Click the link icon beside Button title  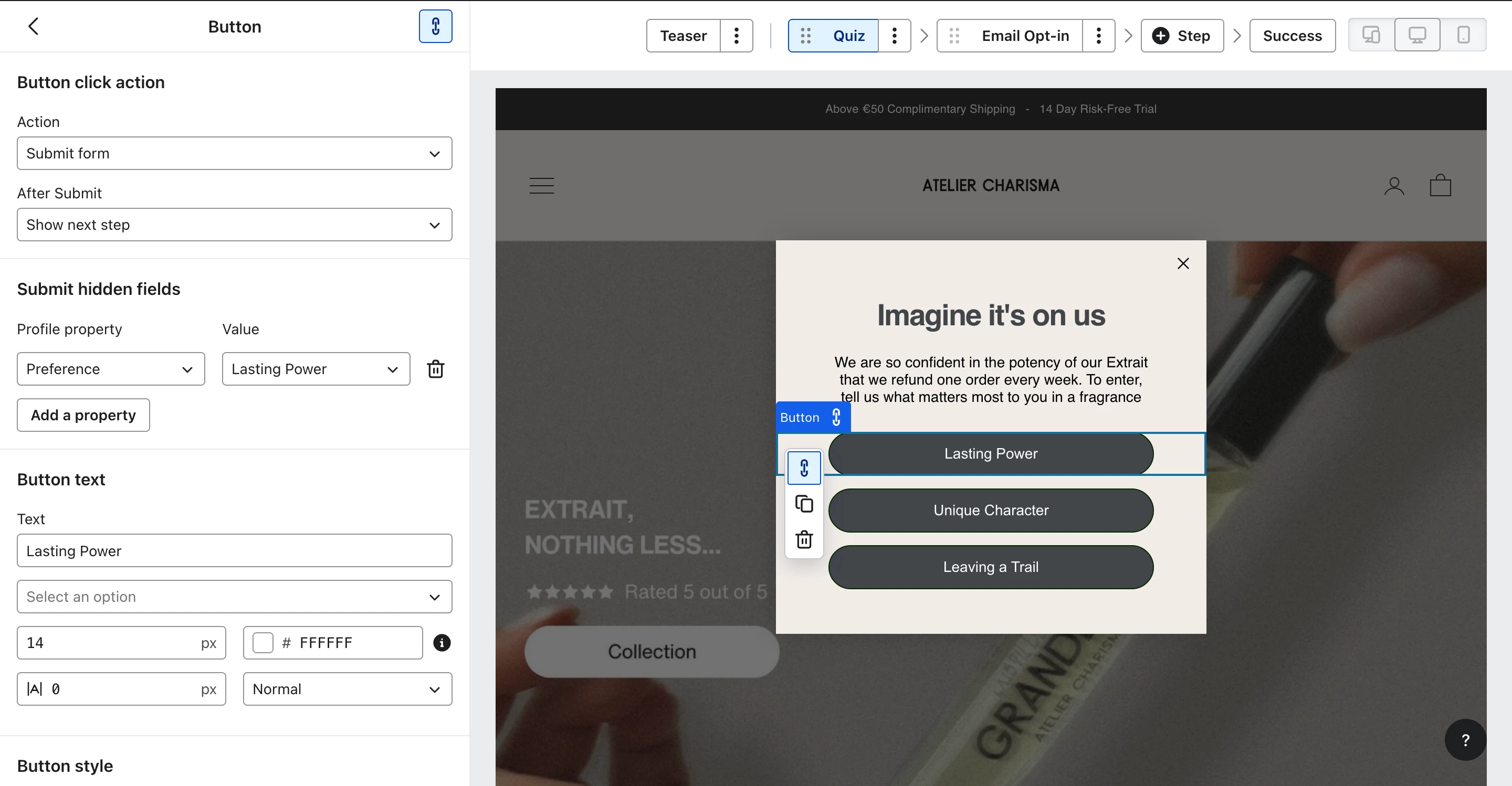[x=435, y=26]
